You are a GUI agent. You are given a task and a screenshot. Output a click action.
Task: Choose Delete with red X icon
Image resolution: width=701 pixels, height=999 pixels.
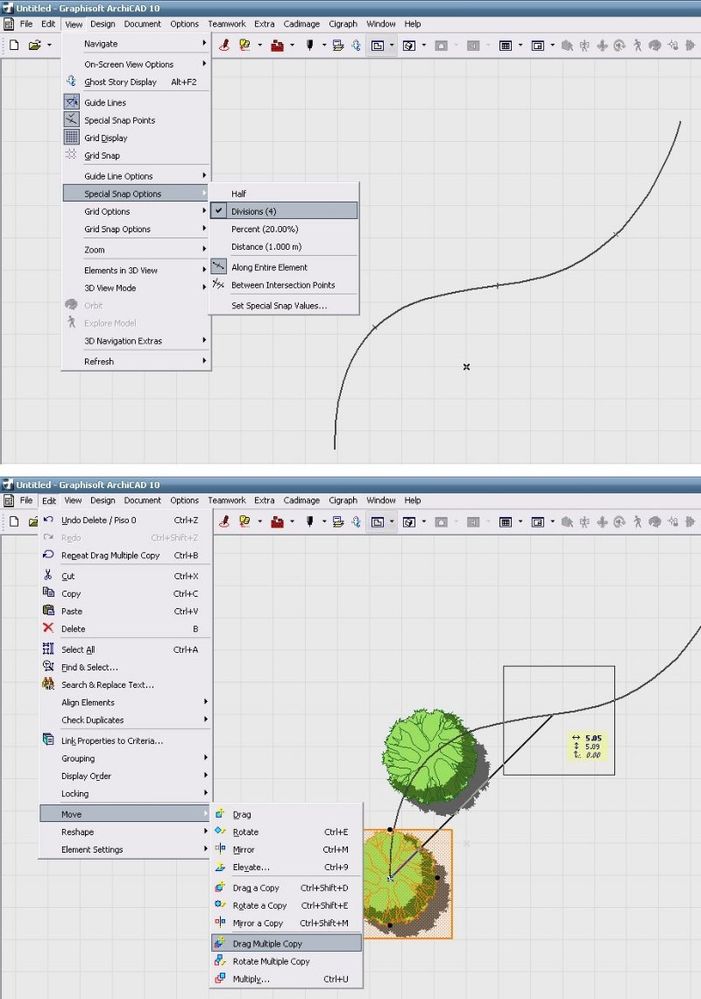pyautogui.click(x=125, y=629)
